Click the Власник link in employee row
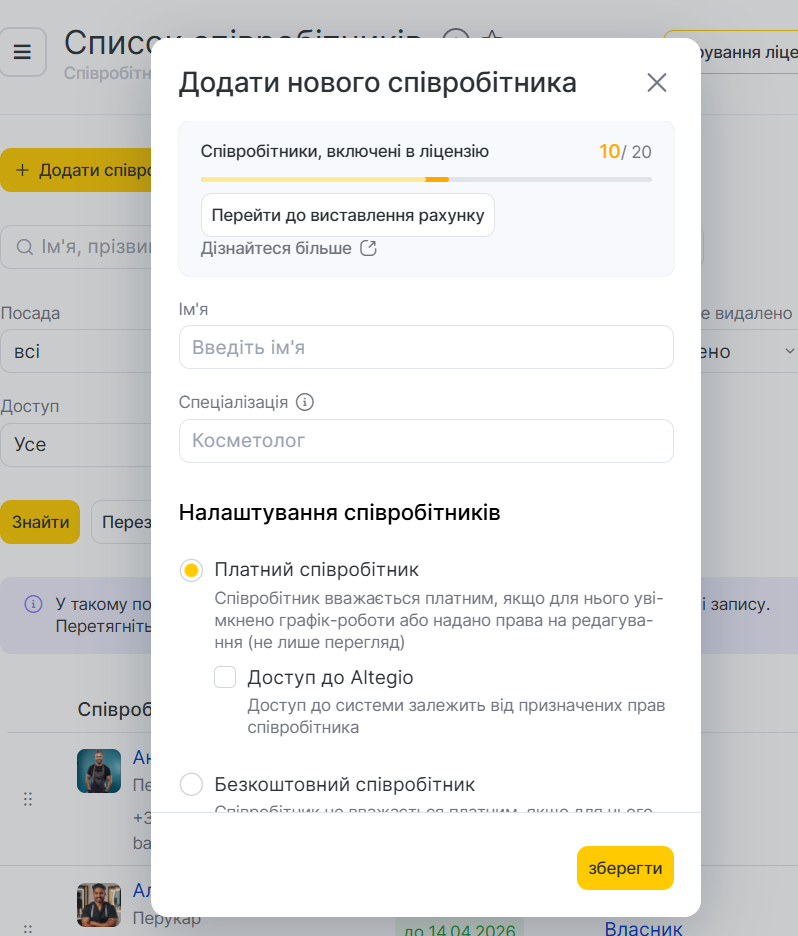The image size is (798, 936). click(643, 928)
